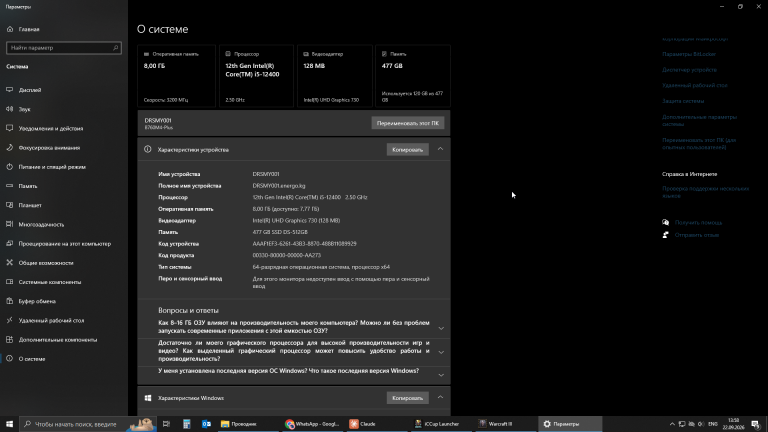Click 477 GB SSD DS-512GB value
This screenshot has width=768, height=432.
[x=280, y=232]
